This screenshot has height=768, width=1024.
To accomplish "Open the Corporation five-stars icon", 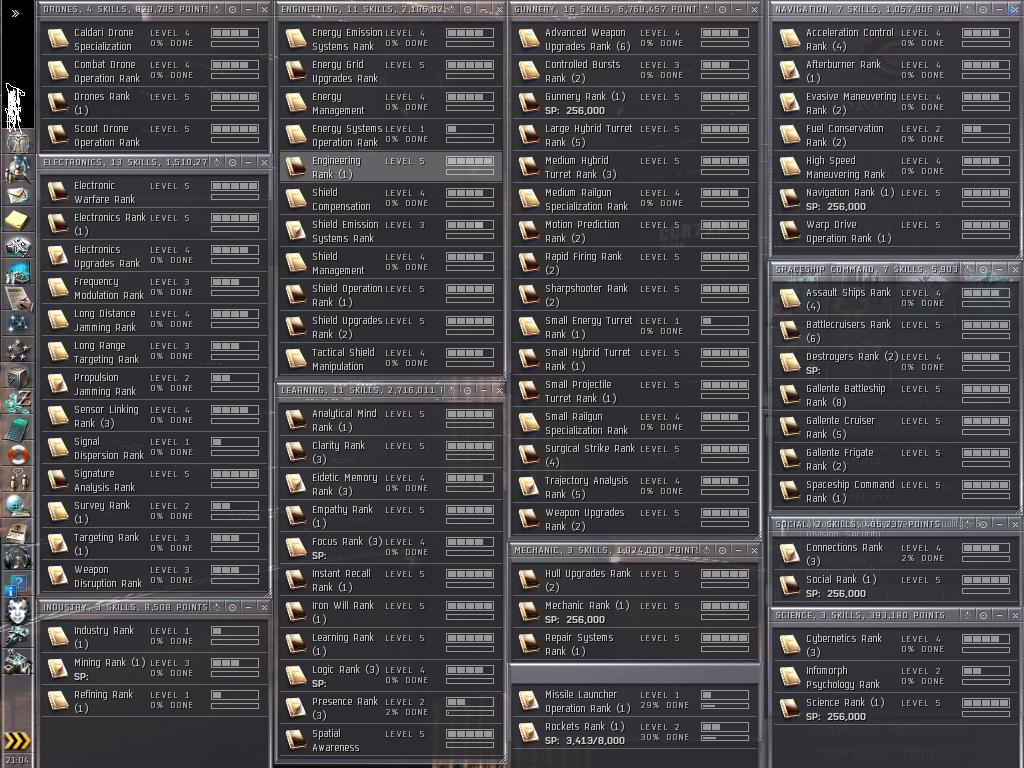I will point(18,349).
